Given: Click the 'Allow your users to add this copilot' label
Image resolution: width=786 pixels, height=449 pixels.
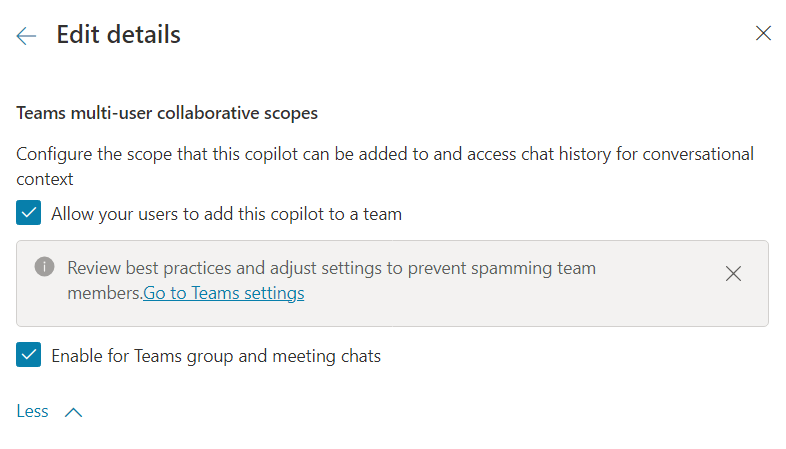Looking at the screenshot, I should click(226, 213).
